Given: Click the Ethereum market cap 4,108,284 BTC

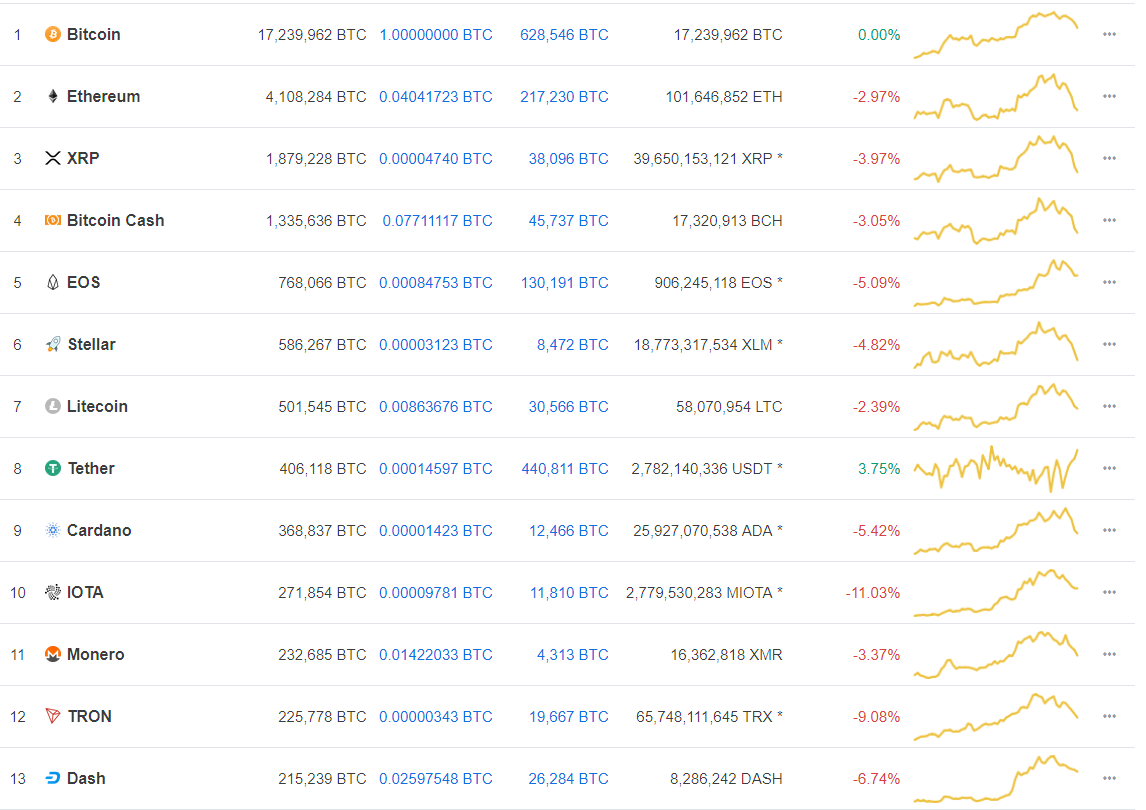Looking at the screenshot, I should tap(316, 96).
